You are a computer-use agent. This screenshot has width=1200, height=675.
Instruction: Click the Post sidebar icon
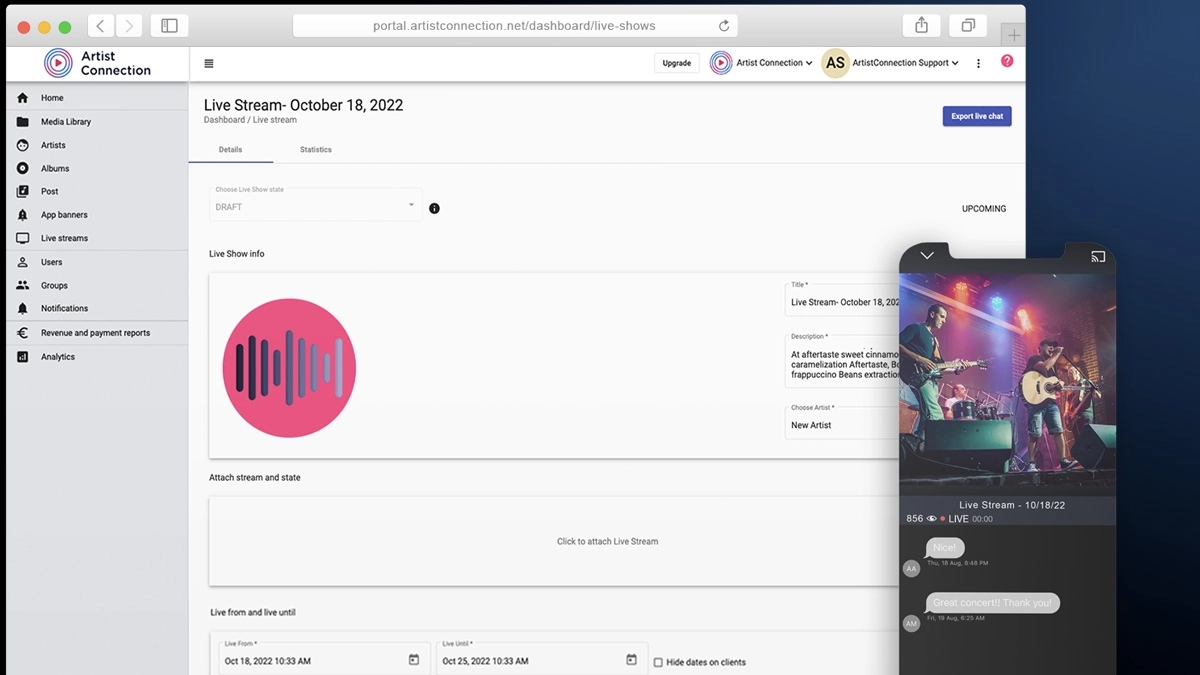[22, 191]
